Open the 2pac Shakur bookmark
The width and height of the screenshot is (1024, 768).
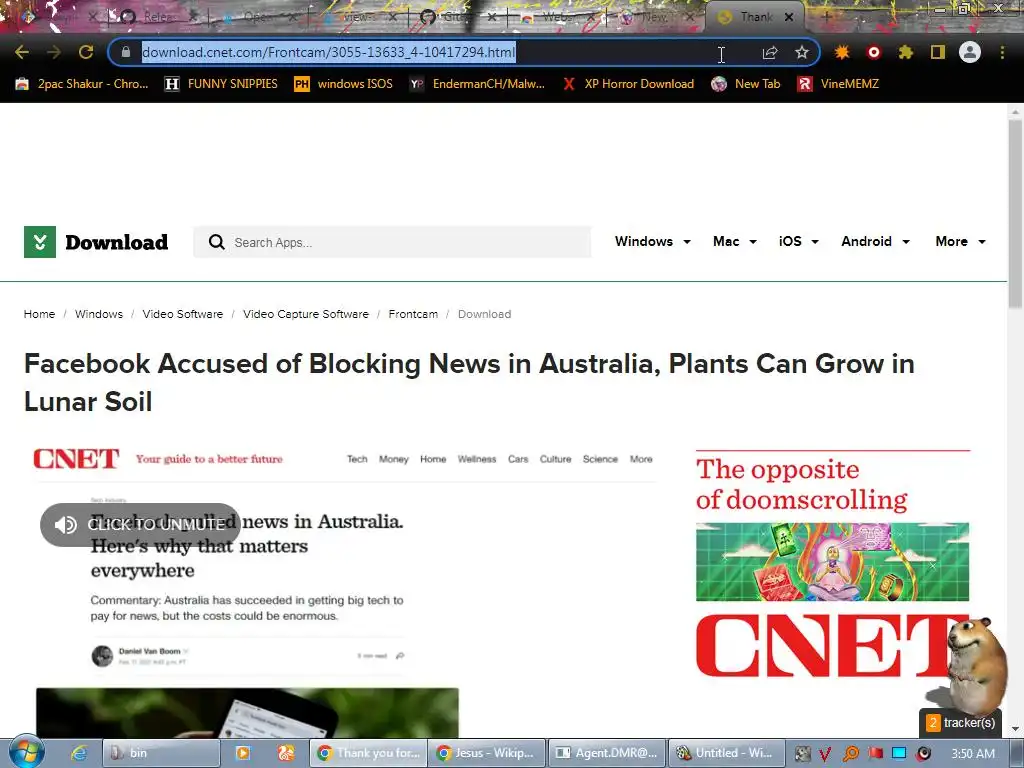pyautogui.click(x=82, y=84)
